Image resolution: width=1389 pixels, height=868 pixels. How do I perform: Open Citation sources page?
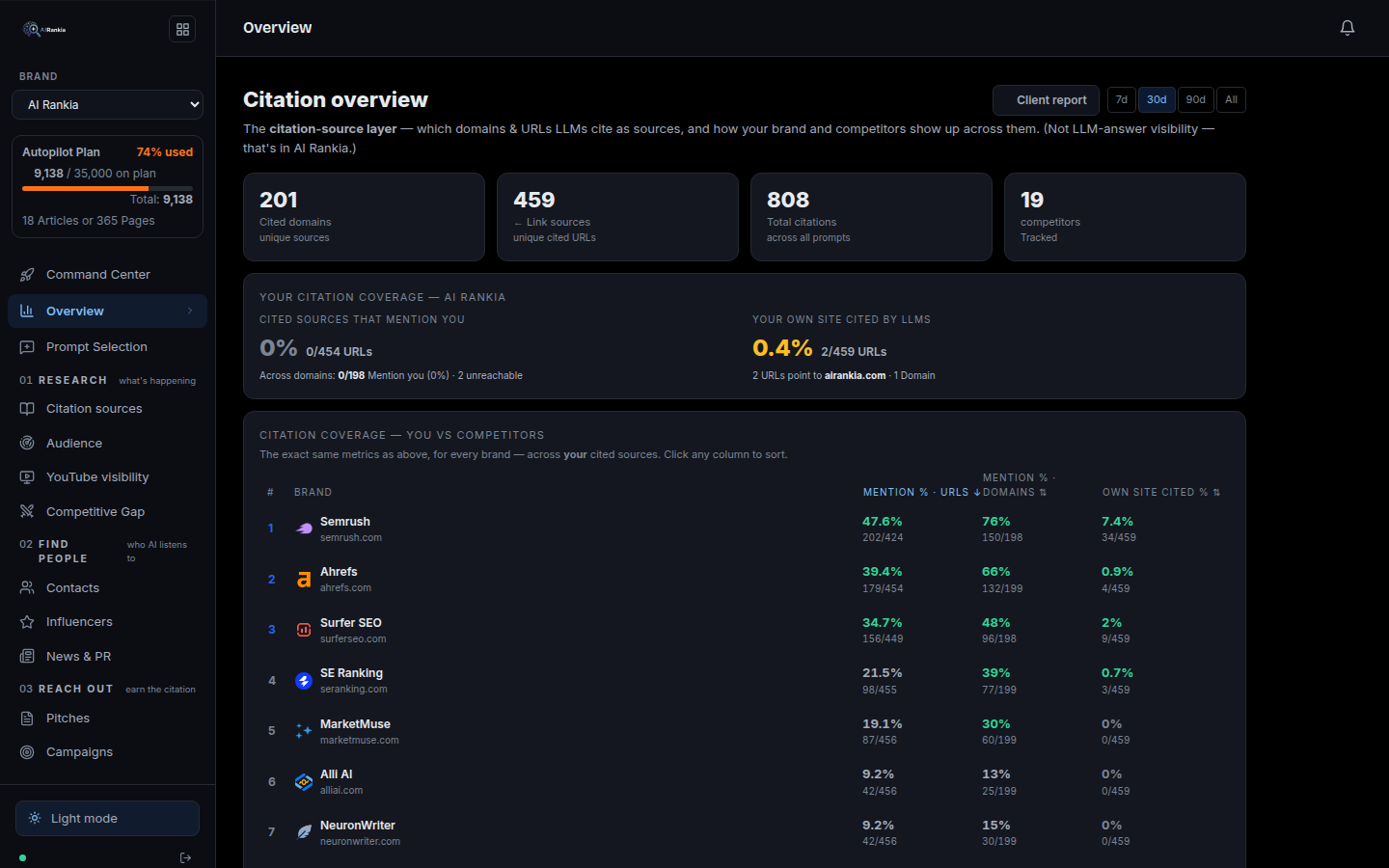107,409
